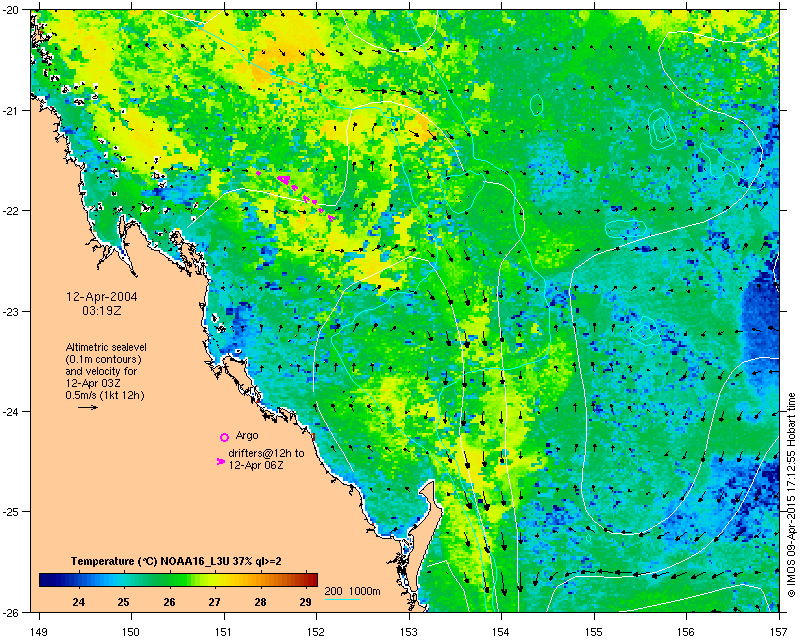800x640 pixels.
Task: Click the 27 temperature scale value
Action: (x=215, y=602)
